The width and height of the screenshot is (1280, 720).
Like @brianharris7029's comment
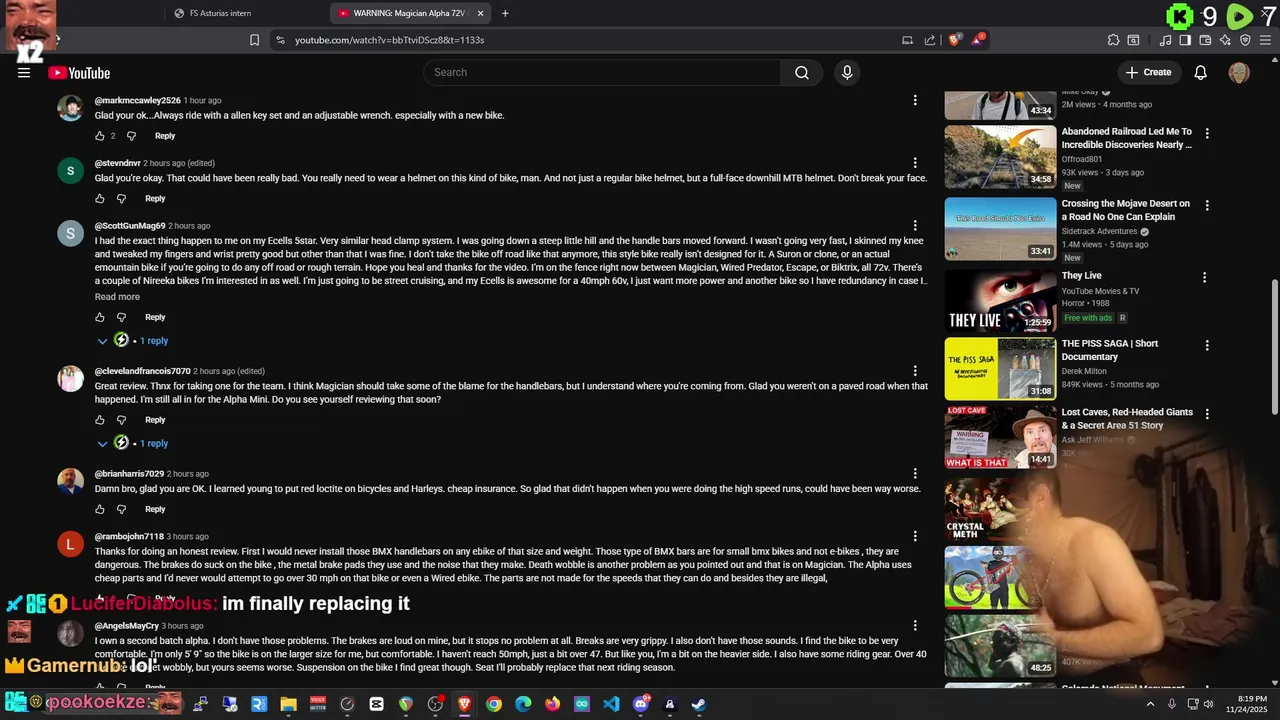coord(99,509)
